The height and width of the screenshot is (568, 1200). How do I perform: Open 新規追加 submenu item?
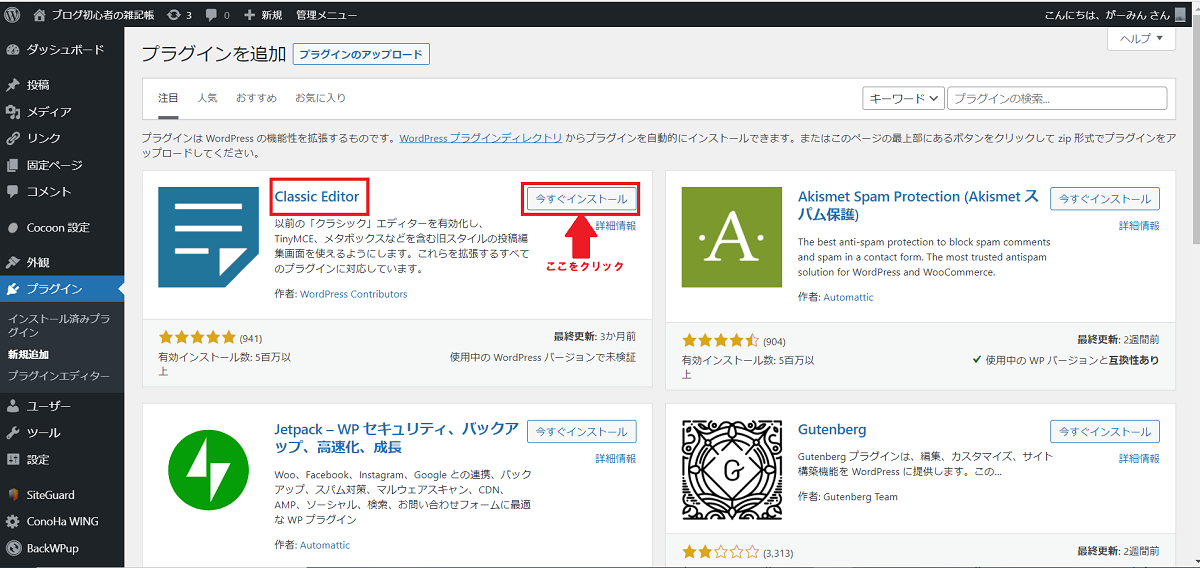pos(28,354)
